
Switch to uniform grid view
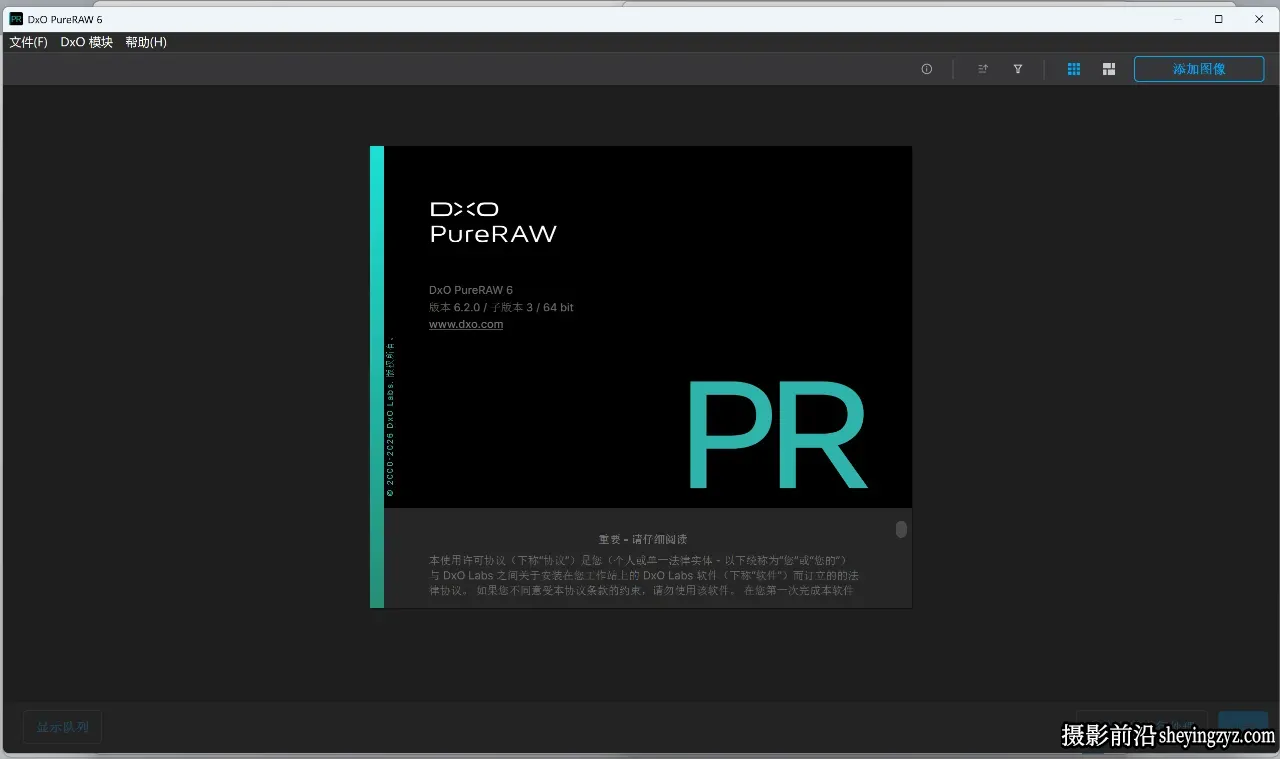[x=1074, y=69]
